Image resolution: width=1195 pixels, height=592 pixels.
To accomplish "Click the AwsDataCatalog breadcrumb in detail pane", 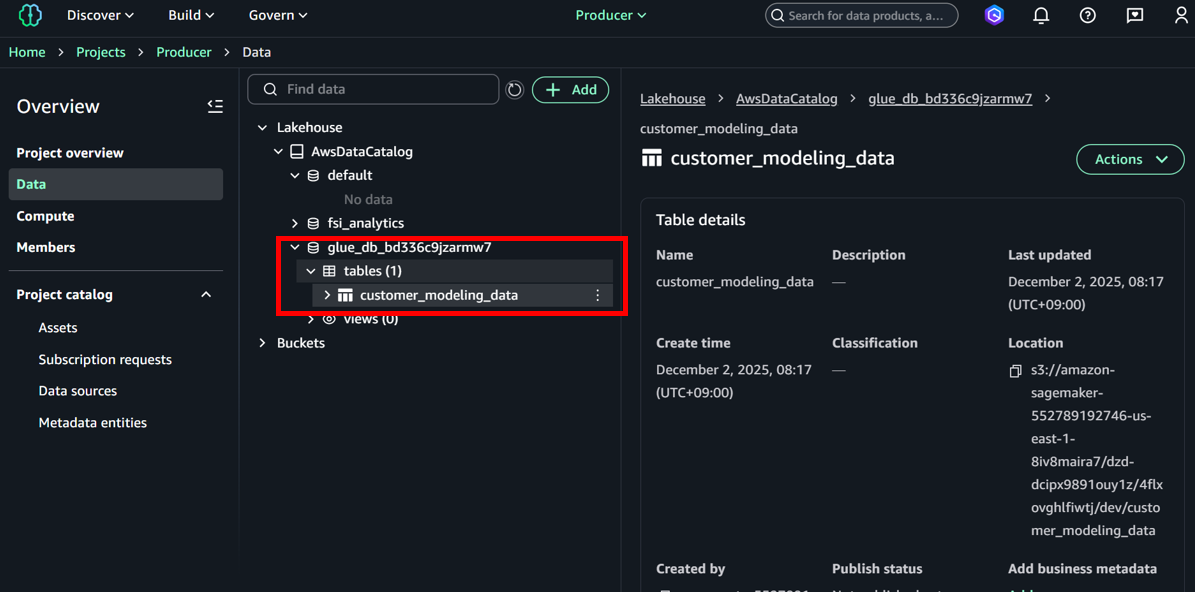I will 787,99.
